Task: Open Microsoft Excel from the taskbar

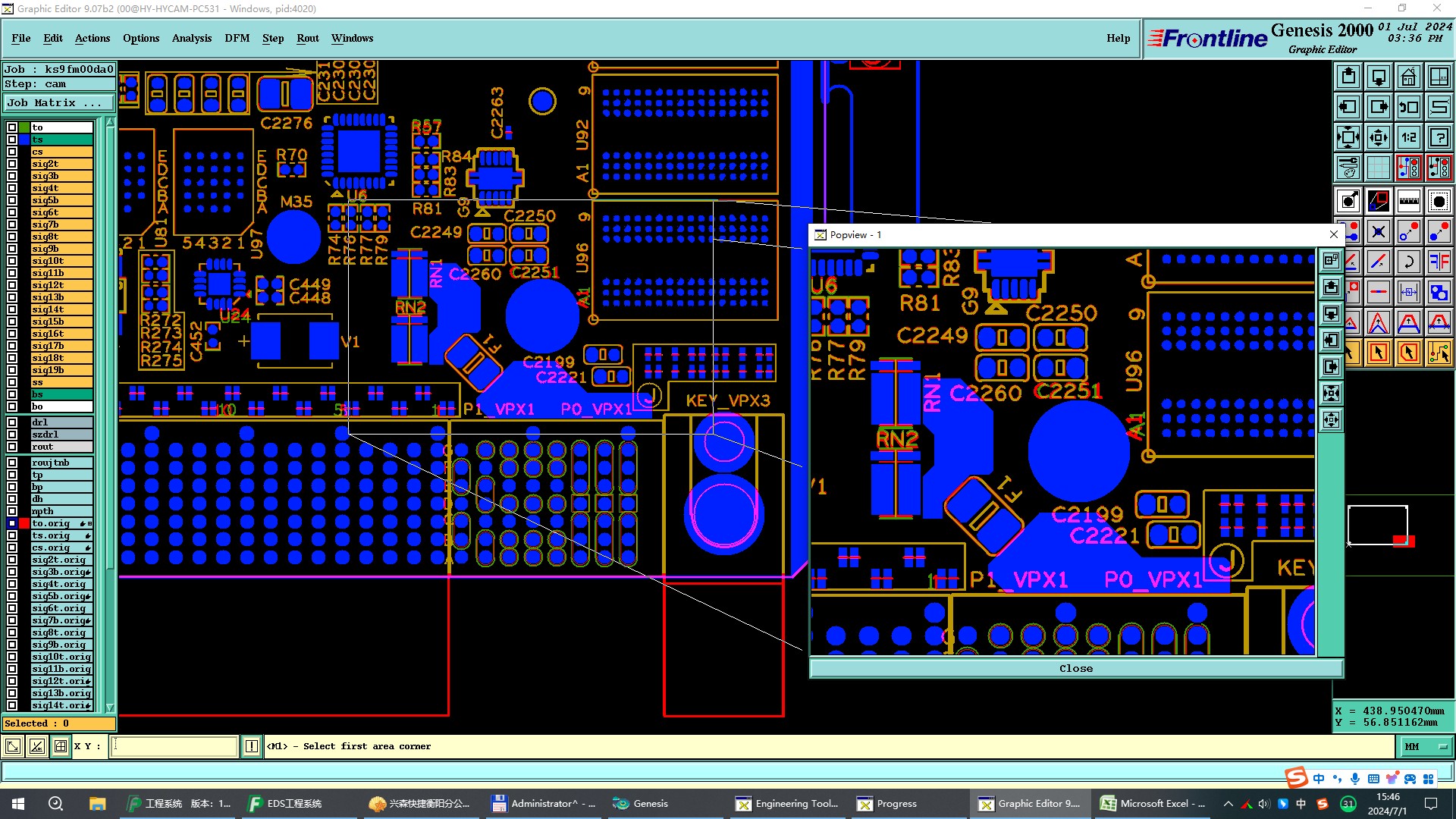Action: (1153, 804)
